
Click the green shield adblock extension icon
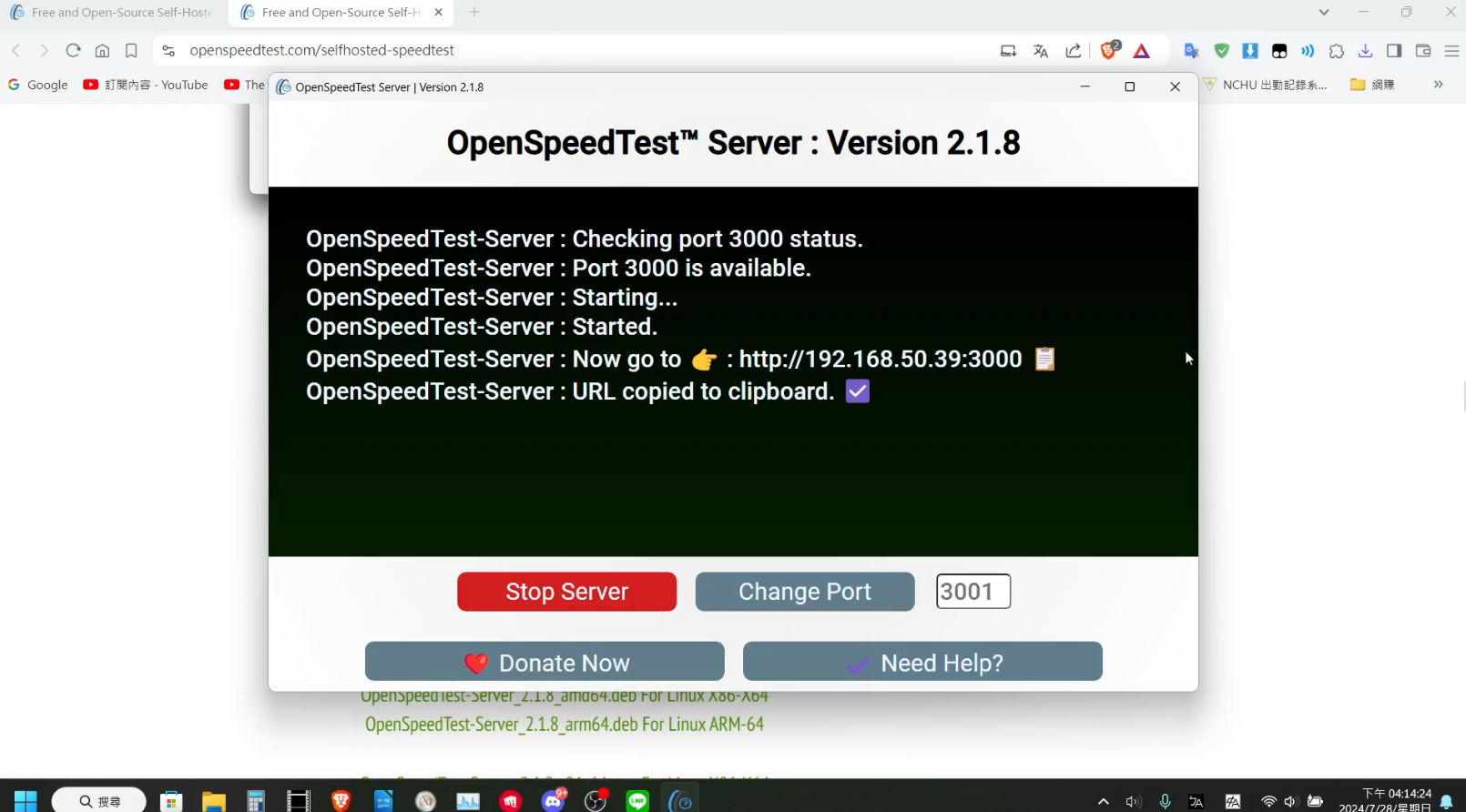1222,51
